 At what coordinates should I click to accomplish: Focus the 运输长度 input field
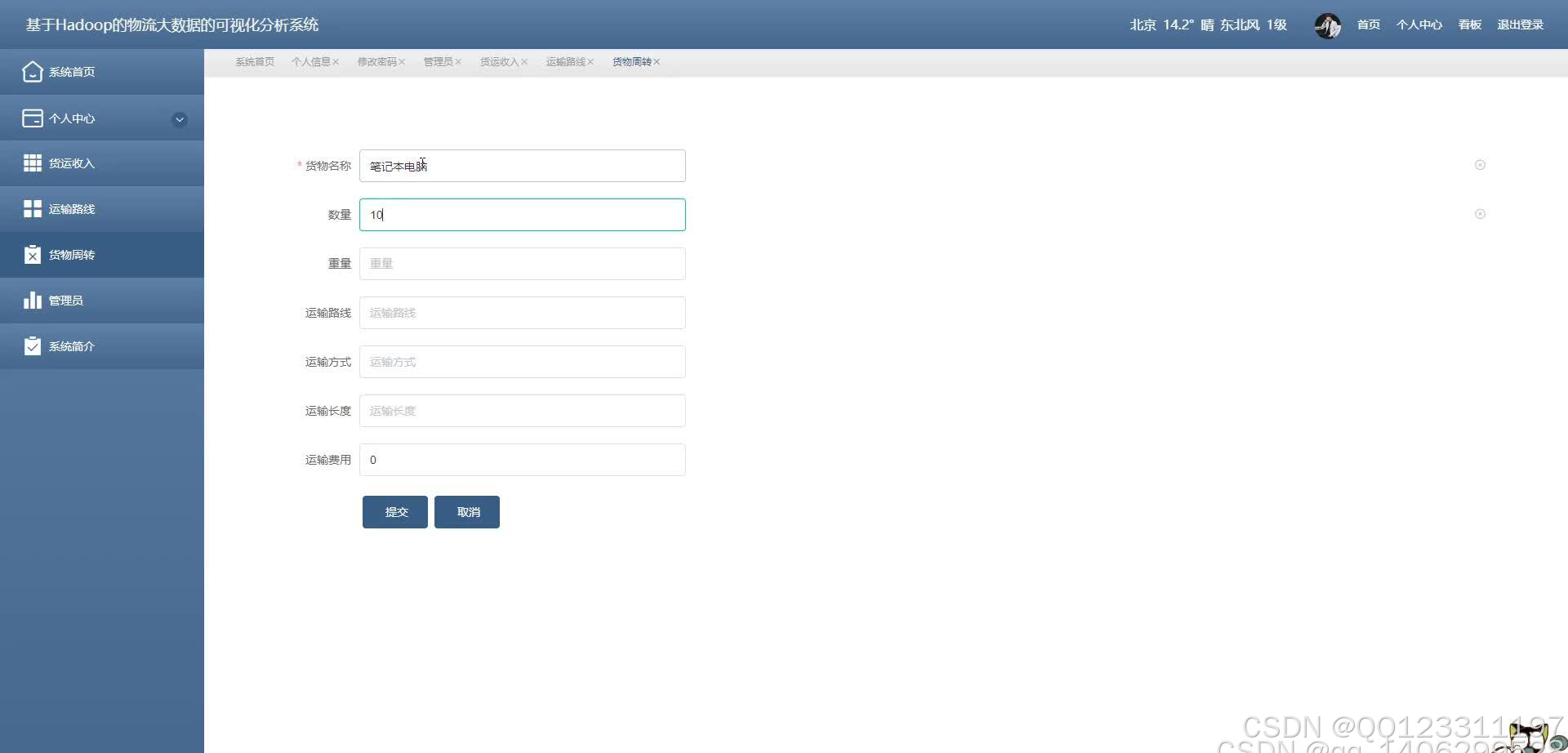tap(523, 411)
